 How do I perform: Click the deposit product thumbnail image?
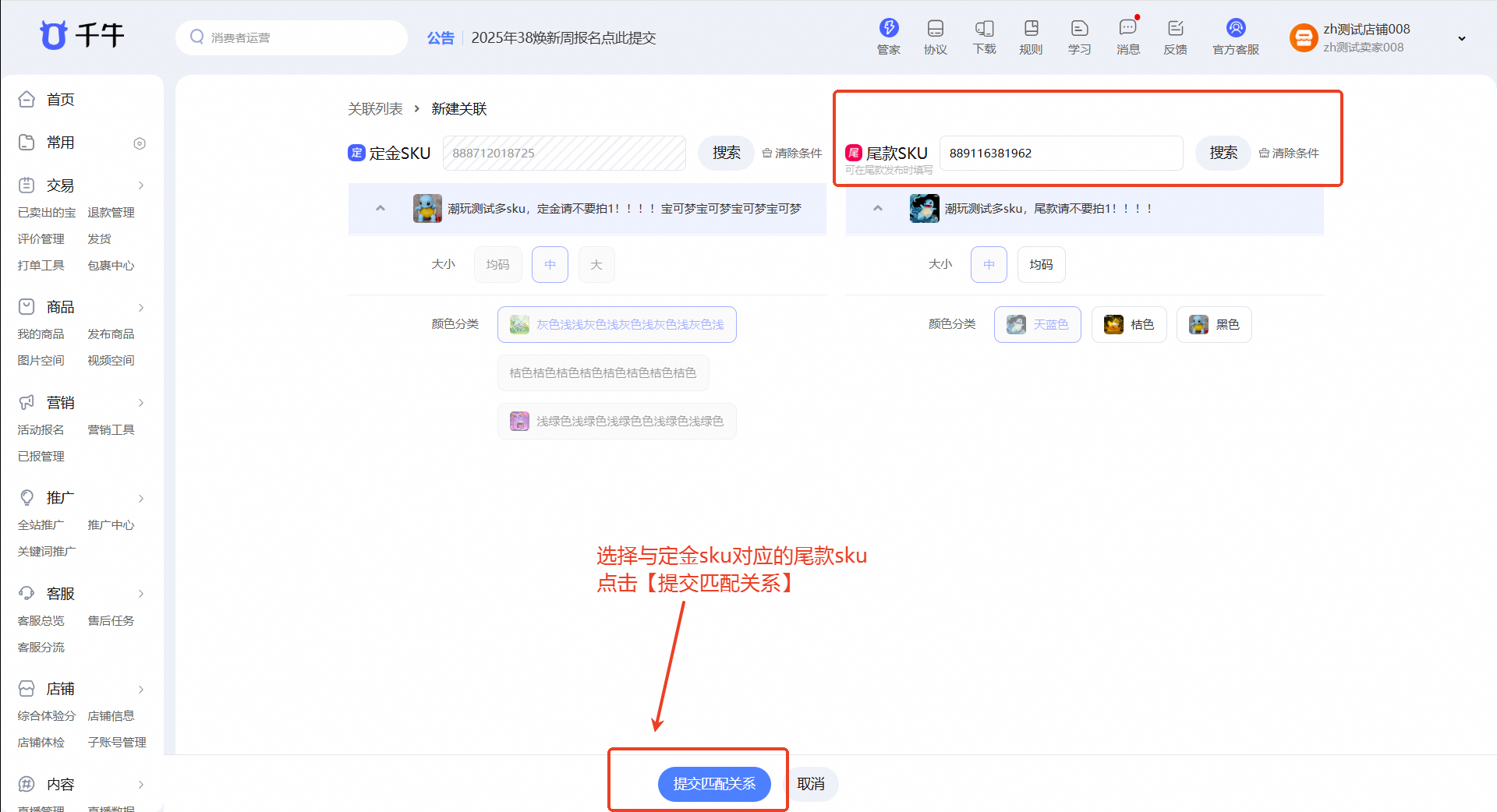click(427, 209)
